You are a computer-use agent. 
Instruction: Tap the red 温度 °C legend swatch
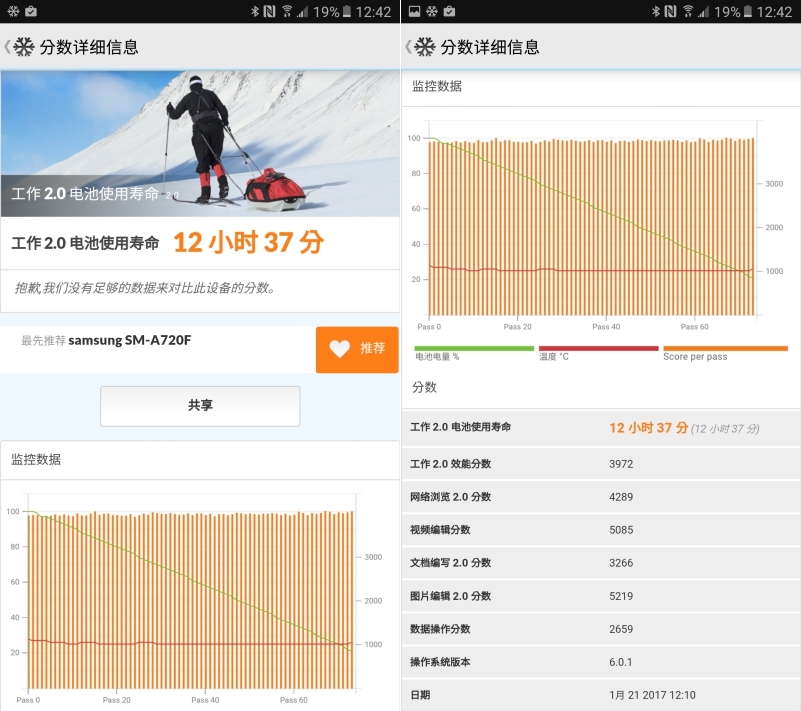598,348
